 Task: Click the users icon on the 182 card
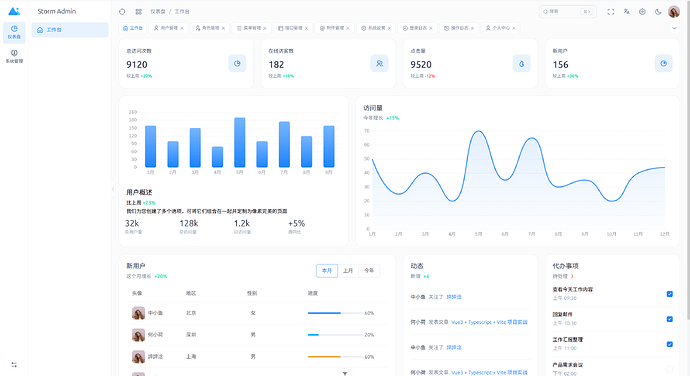tap(379, 63)
